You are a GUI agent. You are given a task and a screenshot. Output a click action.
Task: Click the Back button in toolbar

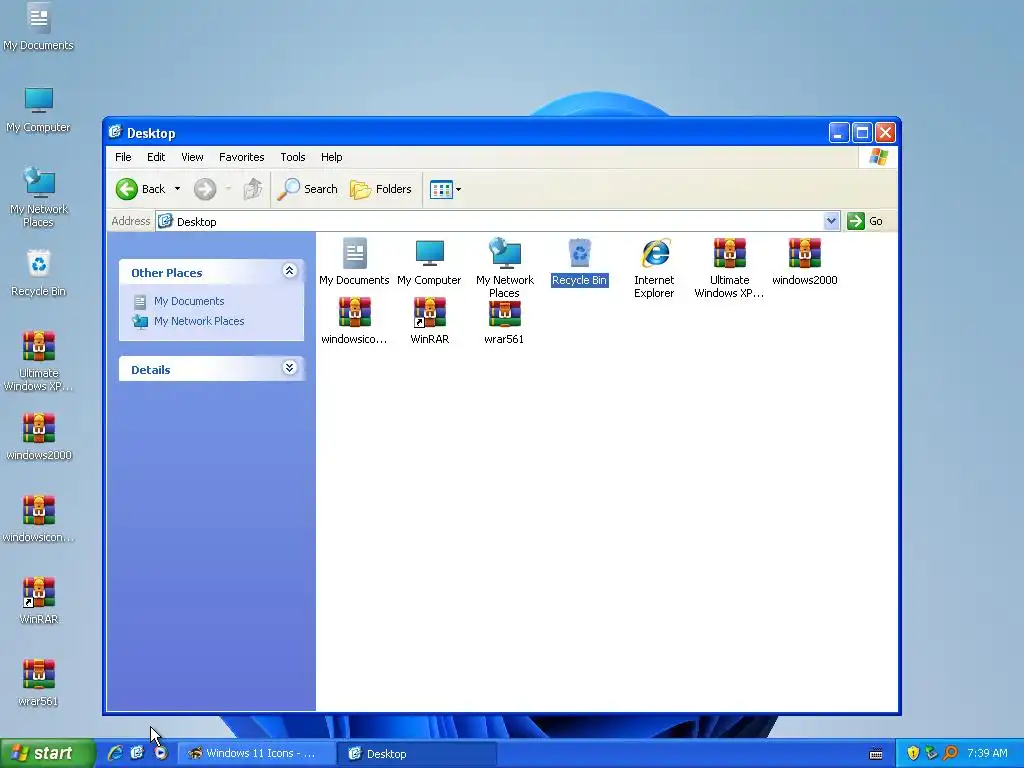click(x=140, y=189)
